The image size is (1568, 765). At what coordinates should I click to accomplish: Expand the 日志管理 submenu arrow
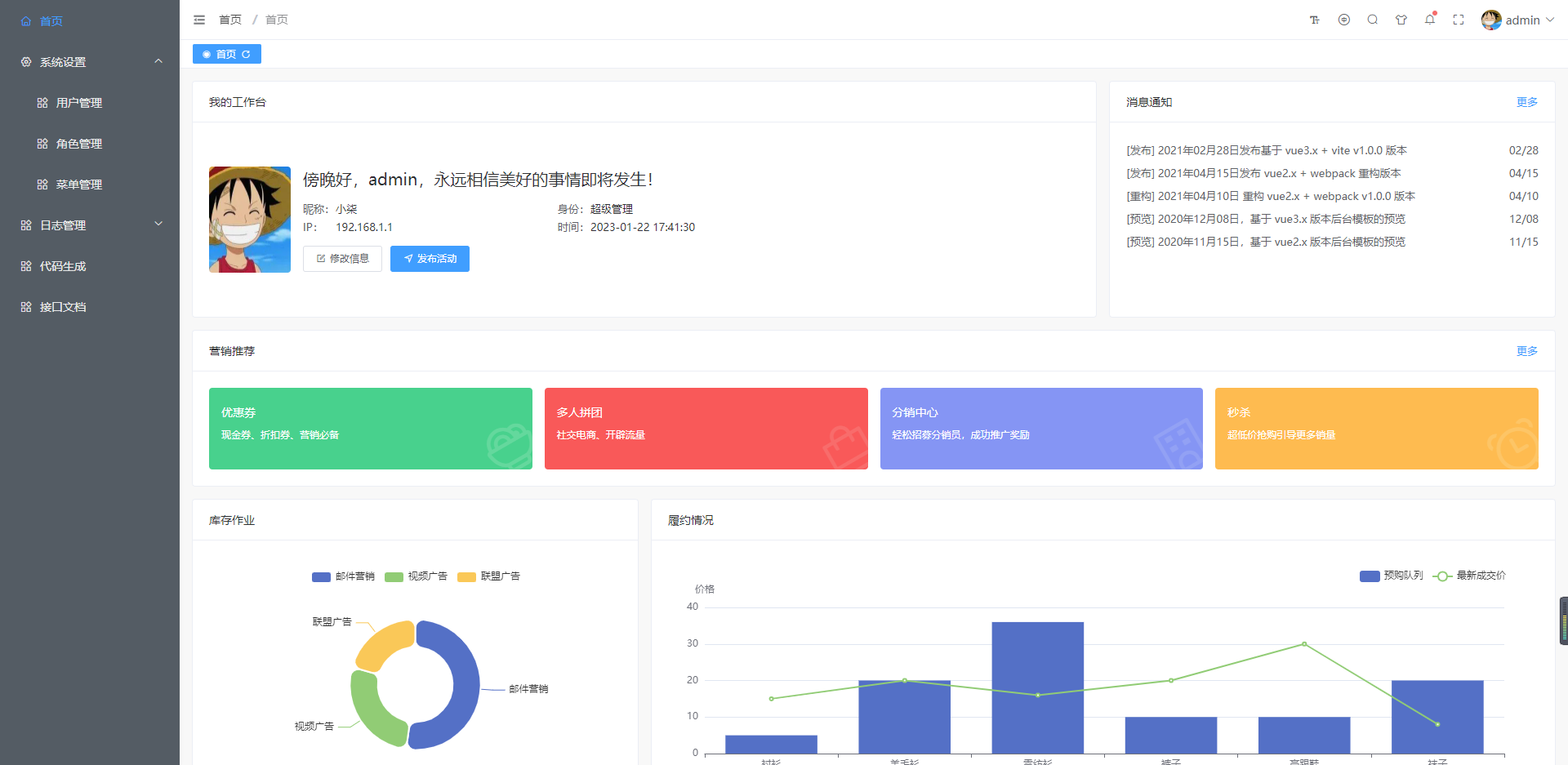[158, 225]
